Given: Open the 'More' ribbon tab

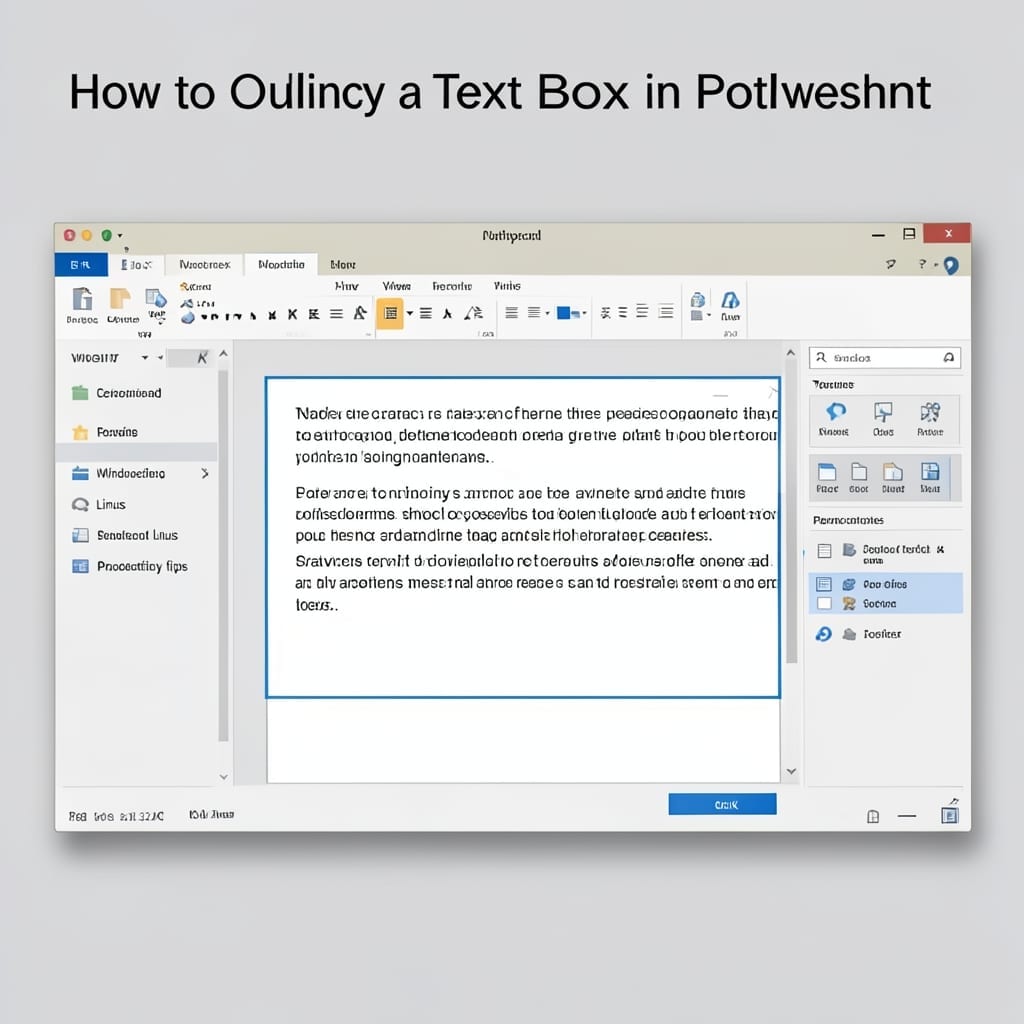Looking at the screenshot, I should [343, 264].
